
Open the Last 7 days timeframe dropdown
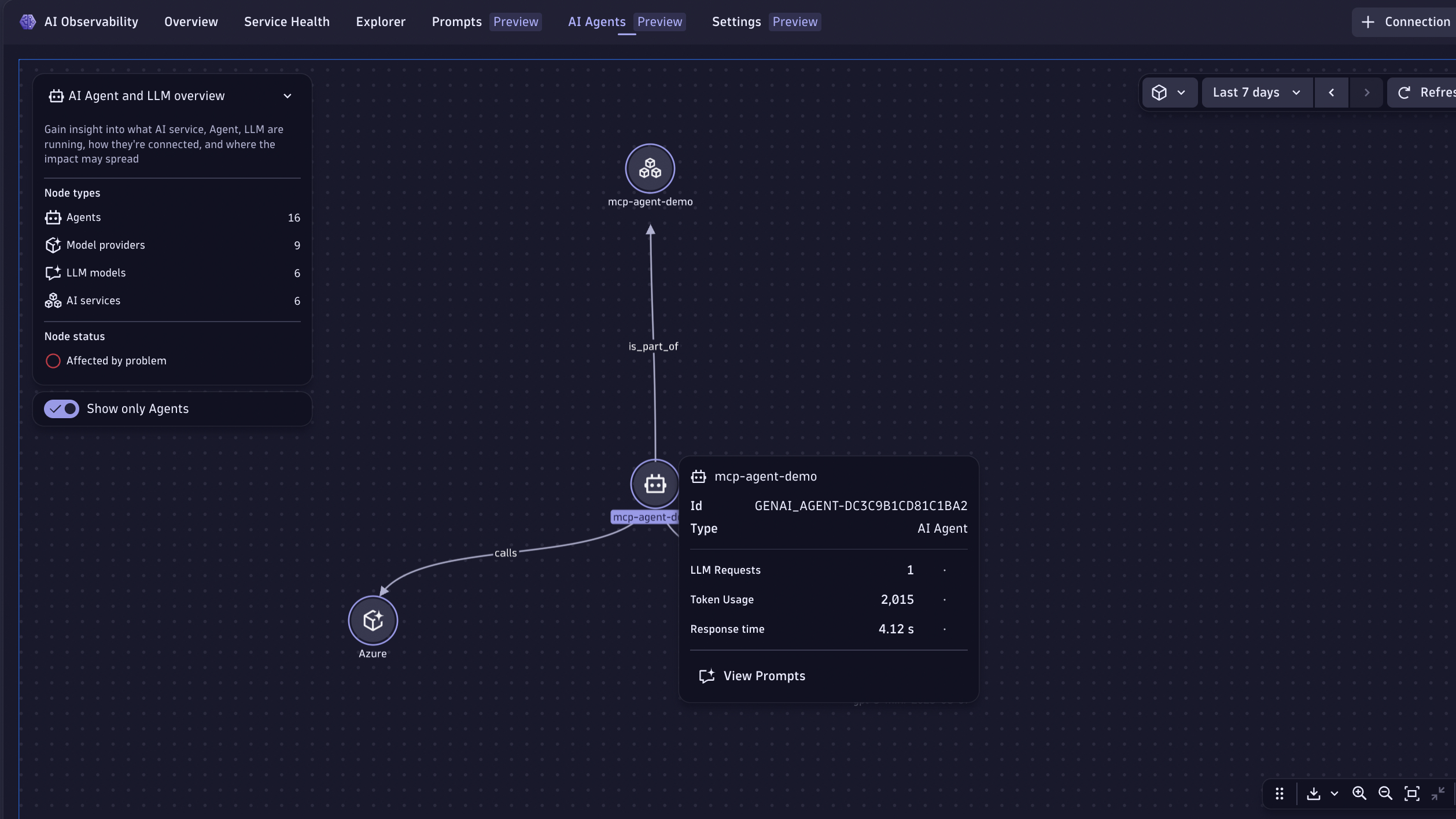tap(1257, 93)
